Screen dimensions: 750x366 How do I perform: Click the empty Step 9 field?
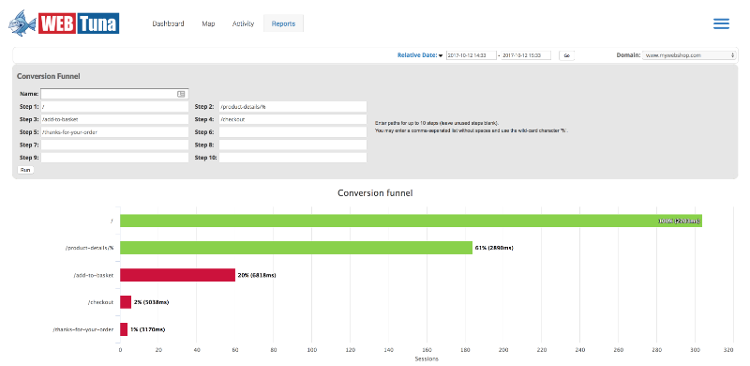(x=114, y=157)
